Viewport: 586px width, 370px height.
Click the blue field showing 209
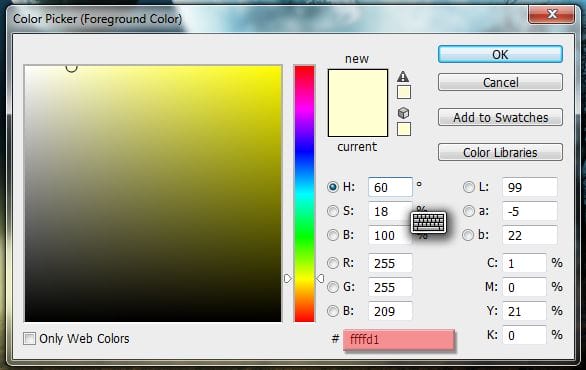point(390,311)
